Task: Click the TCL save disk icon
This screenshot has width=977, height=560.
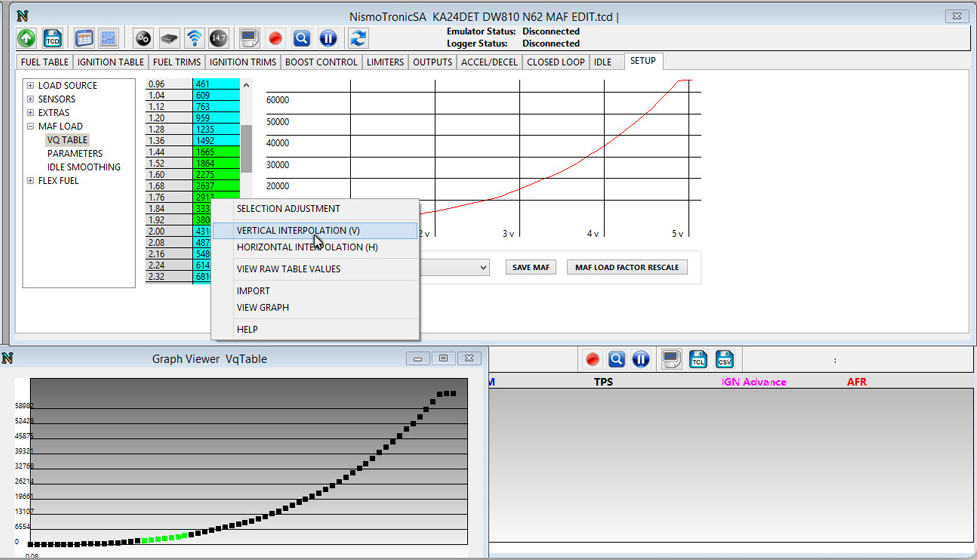Action: pyautogui.click(x=698, y=359)
